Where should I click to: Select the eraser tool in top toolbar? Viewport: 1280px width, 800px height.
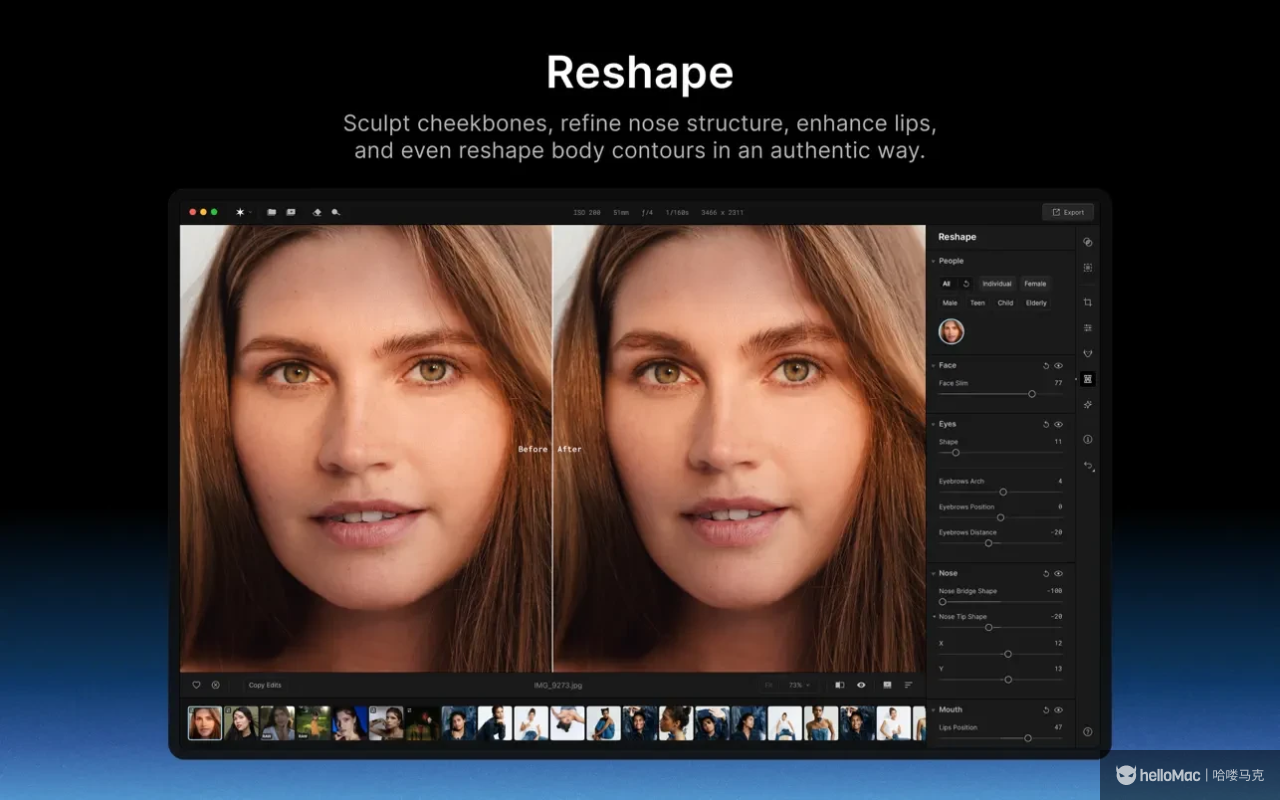coord(317,212)
